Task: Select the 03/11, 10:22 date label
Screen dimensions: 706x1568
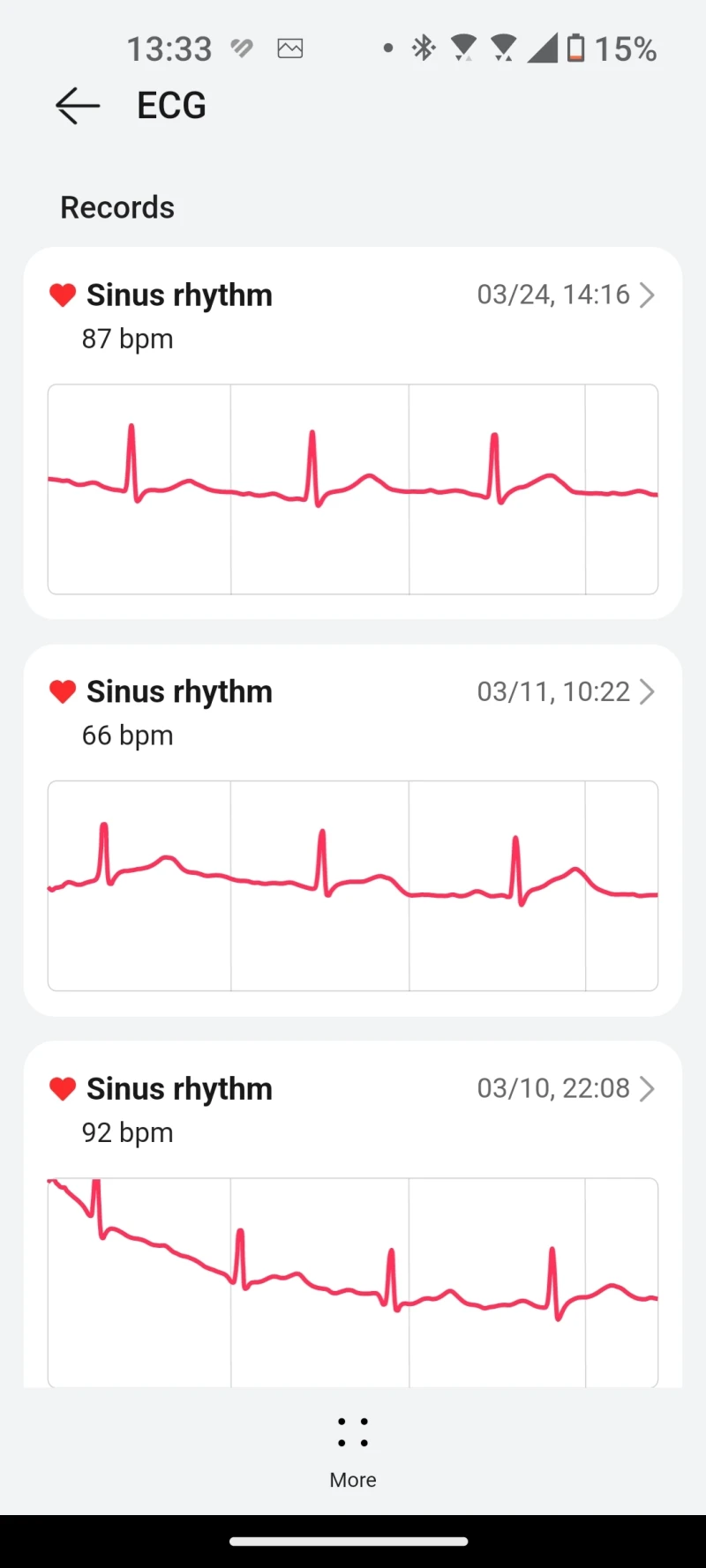Action: click(x=553, y=691)
